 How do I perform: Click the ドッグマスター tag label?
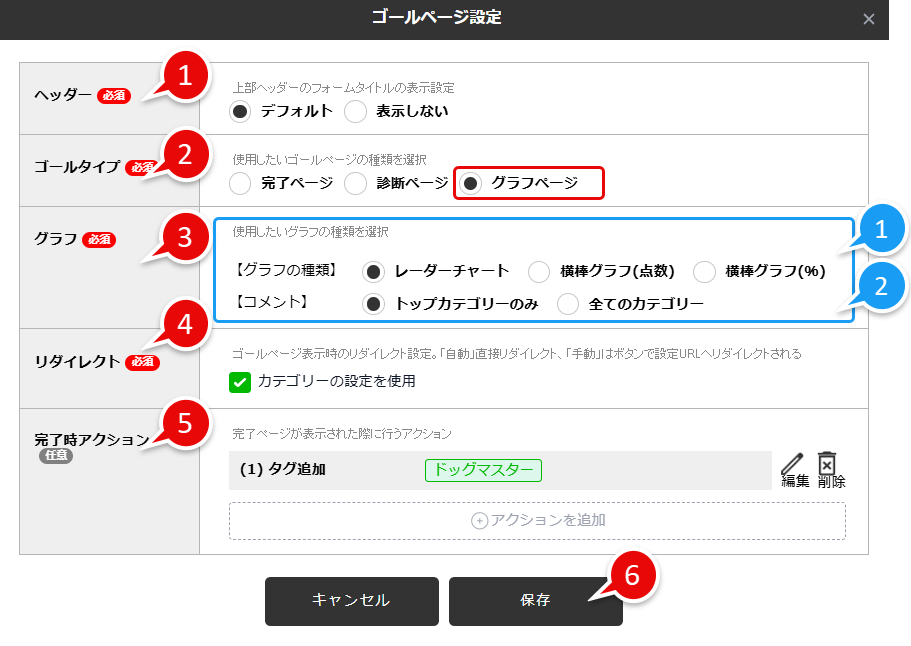tap(481, 470)
